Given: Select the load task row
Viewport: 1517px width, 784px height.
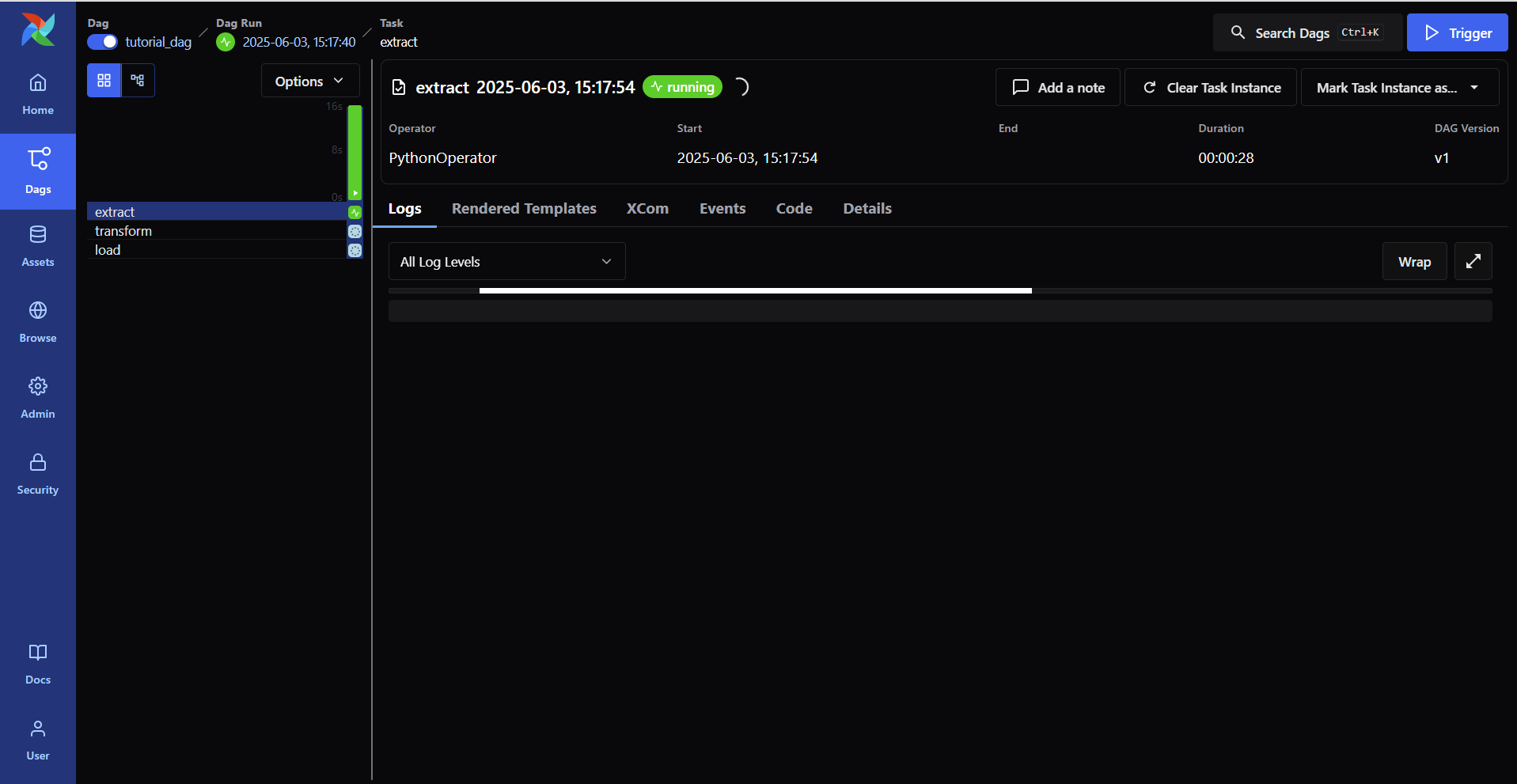Looking at the screenshot, I should click(x=217, y=250).
